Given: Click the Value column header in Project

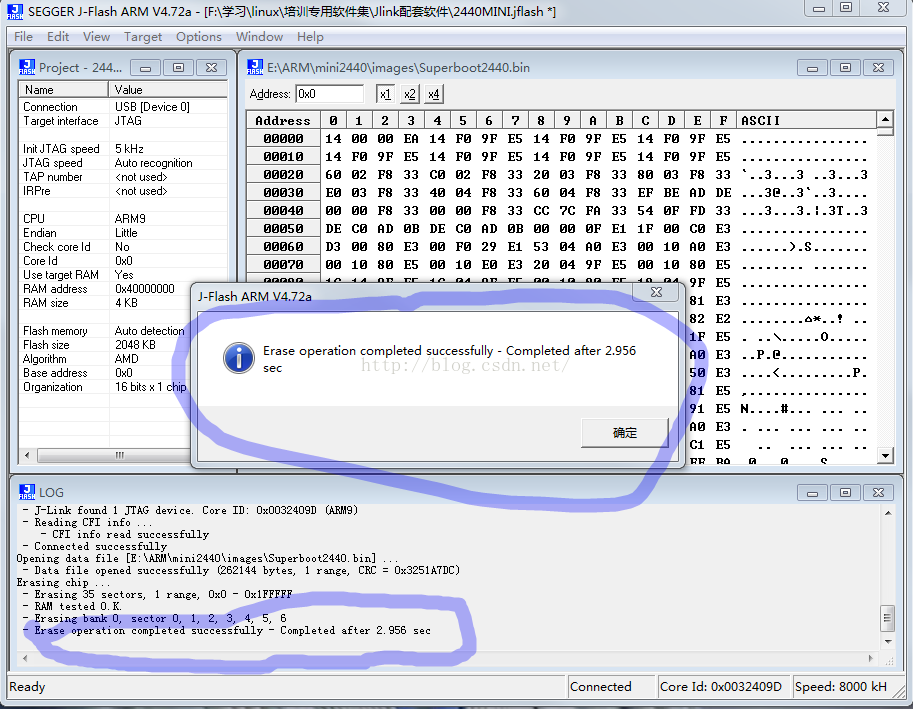Looking at the screenshot, I should tap(168, 90).
